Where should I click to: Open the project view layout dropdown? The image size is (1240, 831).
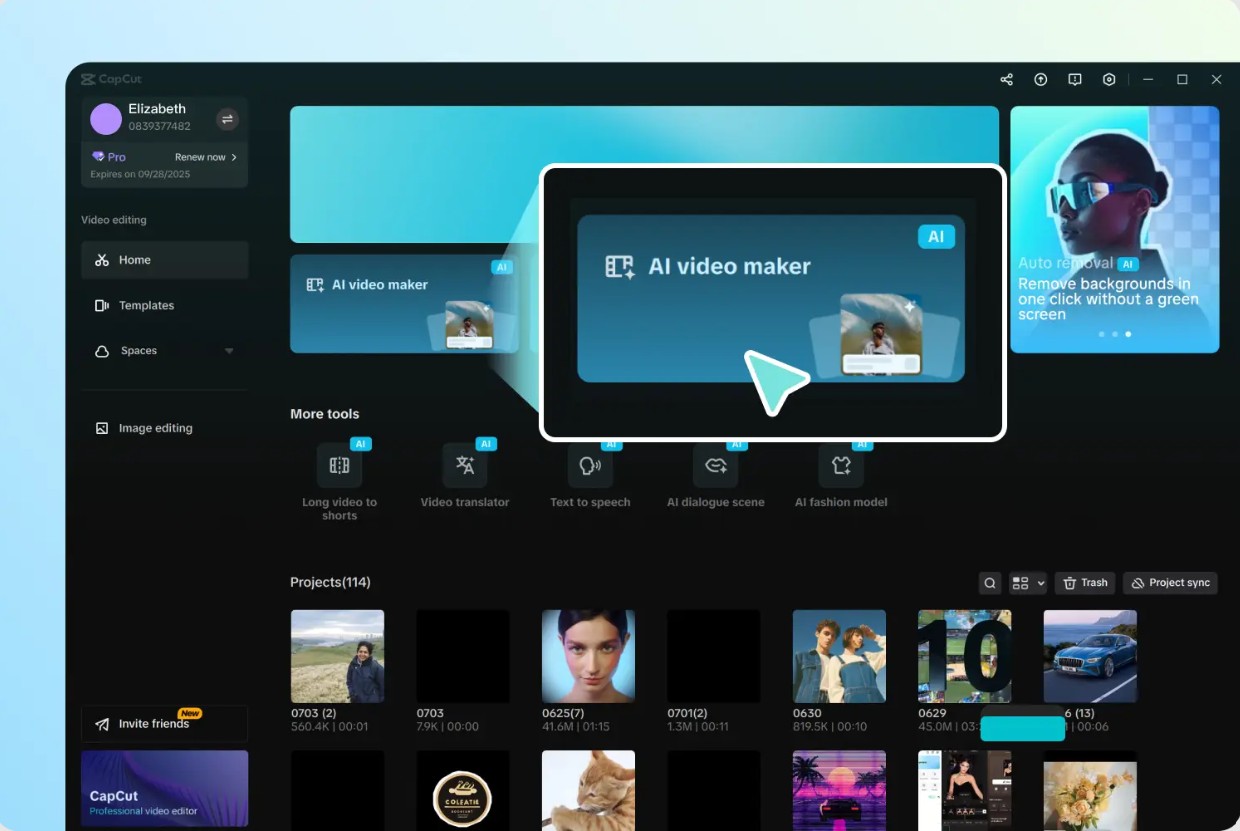coord(1027,583)
